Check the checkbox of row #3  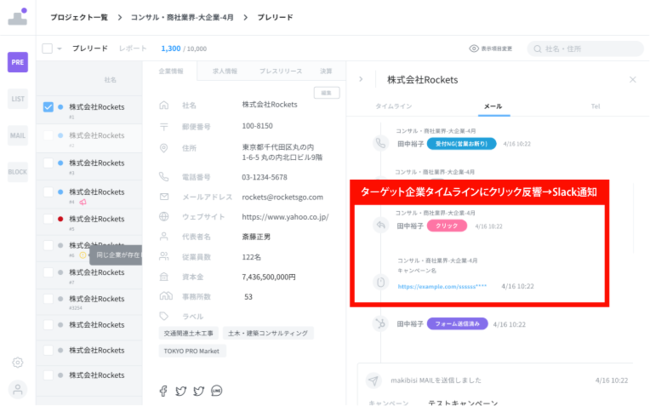[x=48, y=163]
